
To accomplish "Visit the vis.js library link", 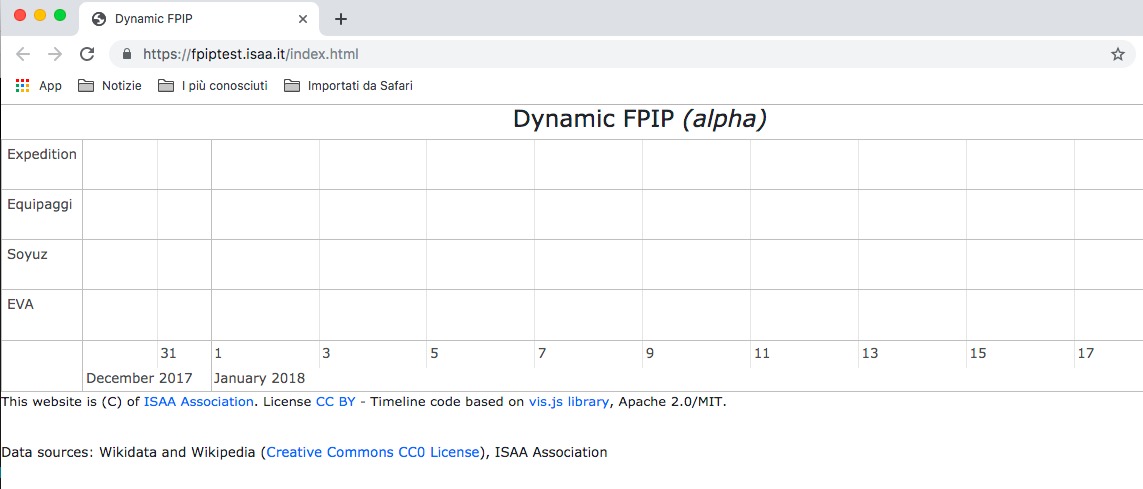I will [568, 402].
